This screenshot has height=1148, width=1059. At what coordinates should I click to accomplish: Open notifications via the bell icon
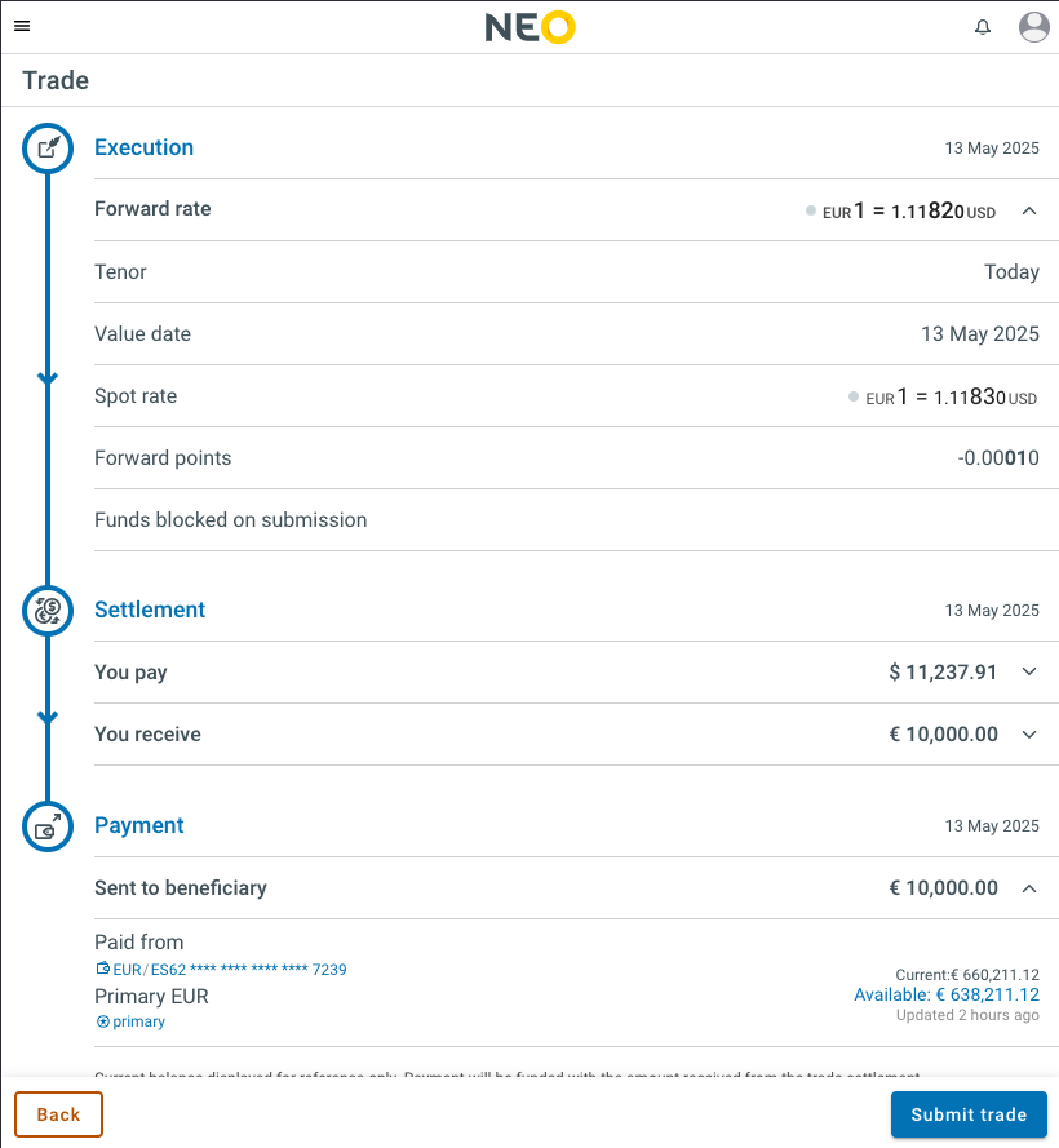pyautogui.click(x=982, y=27)
